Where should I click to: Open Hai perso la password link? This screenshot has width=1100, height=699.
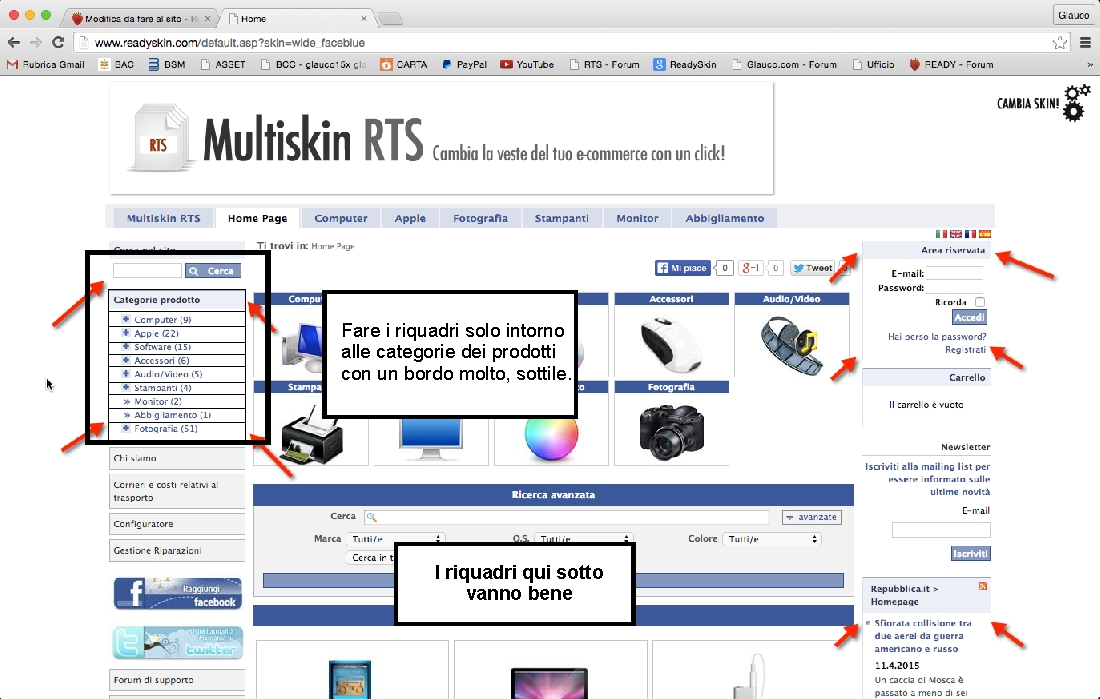tap(937, 337)
